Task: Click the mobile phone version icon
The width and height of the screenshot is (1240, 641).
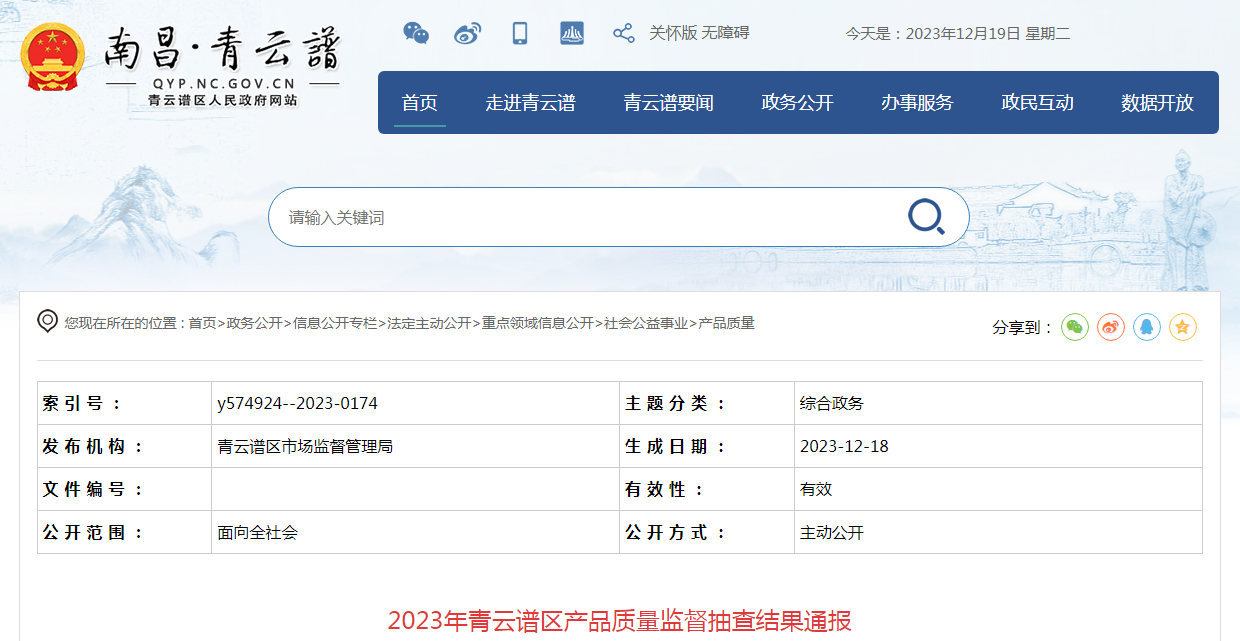Action: [520, 33]
